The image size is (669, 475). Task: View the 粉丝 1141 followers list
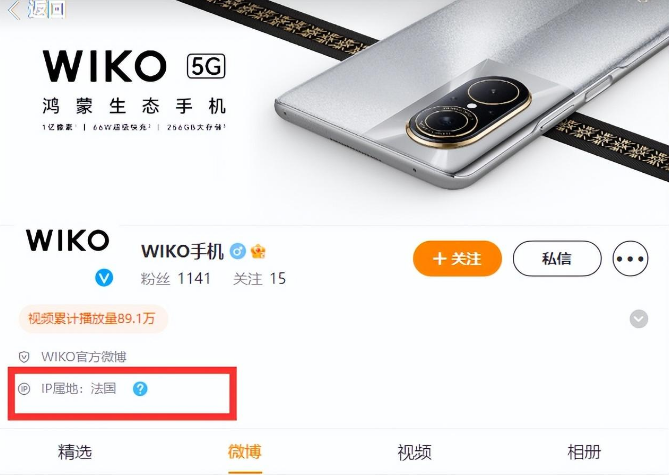(175, 279)
